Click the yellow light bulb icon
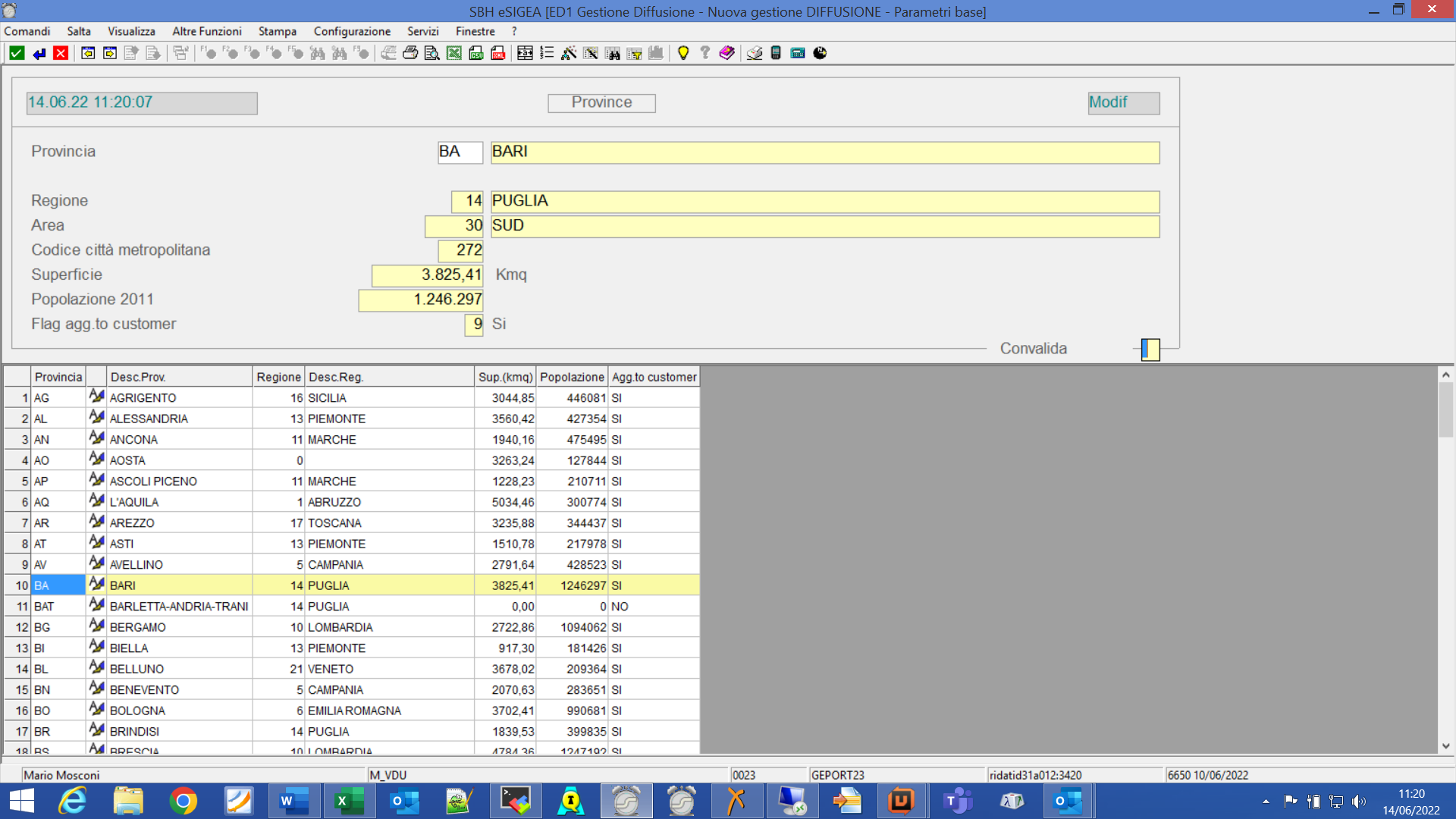This screenshot has height=819, width=1456. point(683,53)
